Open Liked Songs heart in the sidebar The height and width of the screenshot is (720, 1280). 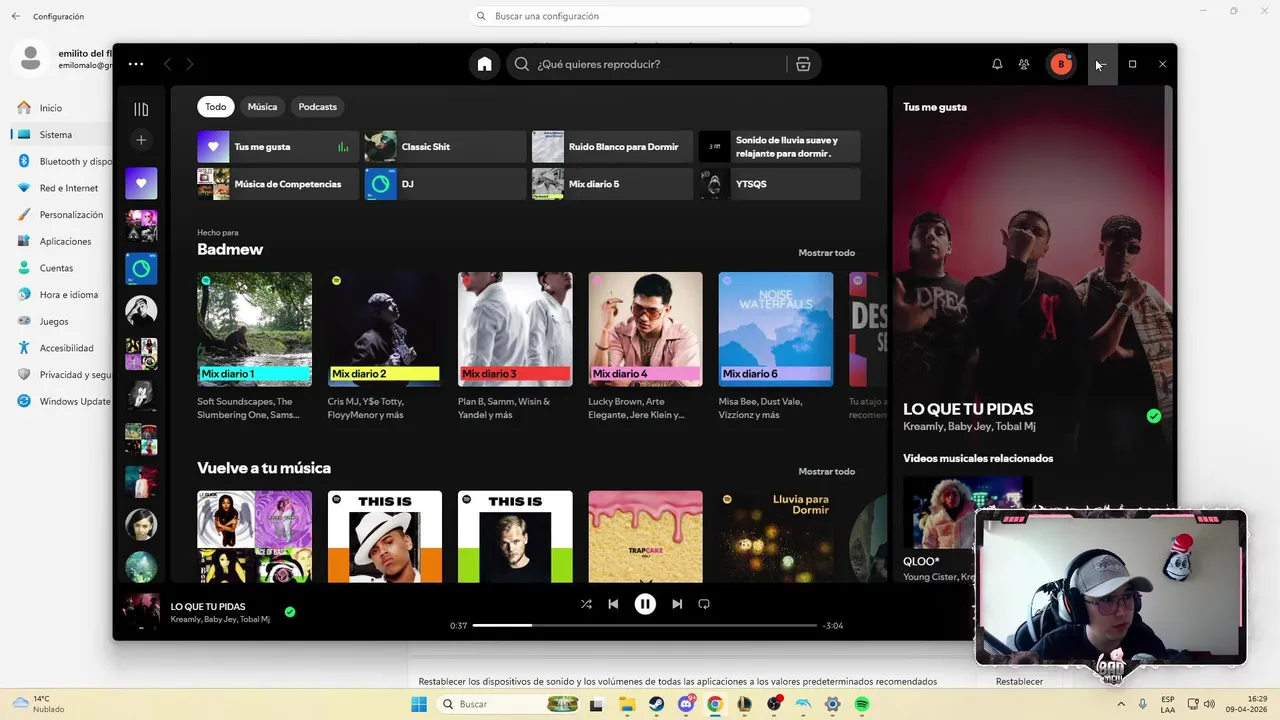141,183
